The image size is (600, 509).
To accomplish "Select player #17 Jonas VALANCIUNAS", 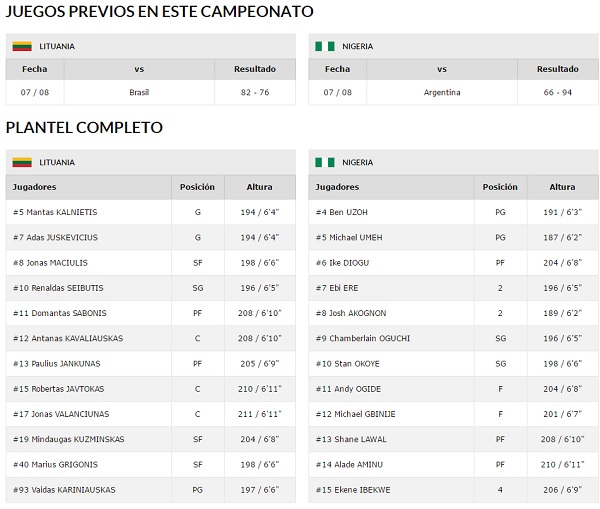I will [61, 414].
